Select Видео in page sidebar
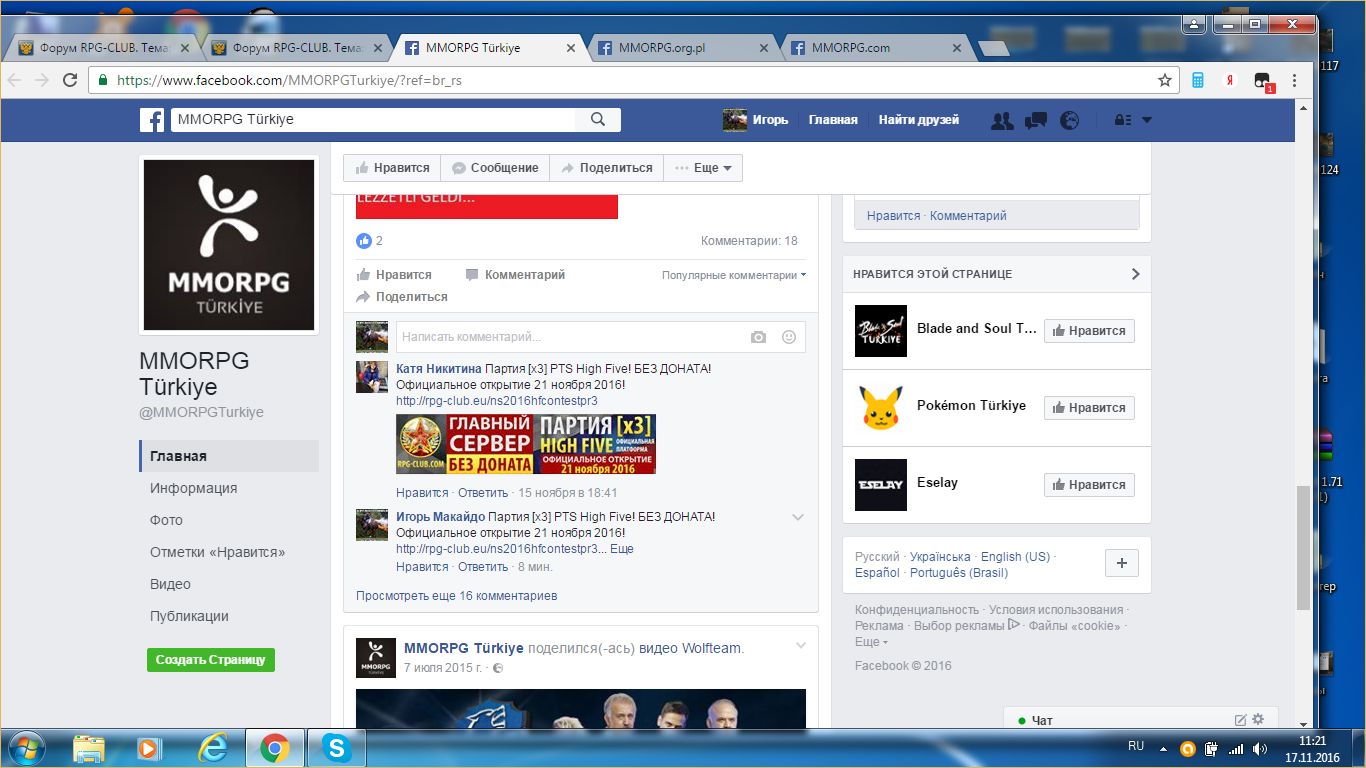Viewport: 1366px width, 768px height. tap(170, 584)
